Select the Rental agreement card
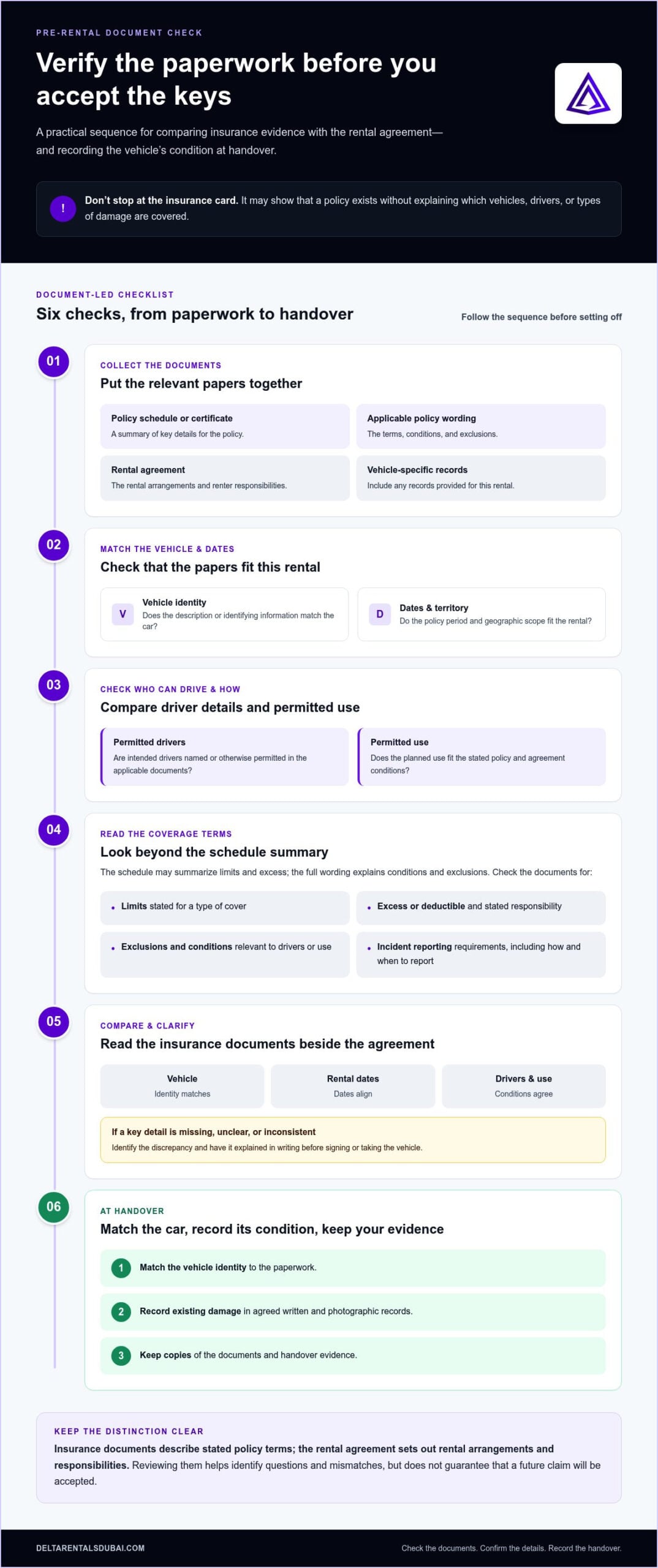The width and height of the screenshot is (658, 1568). [x=225, y=478]
